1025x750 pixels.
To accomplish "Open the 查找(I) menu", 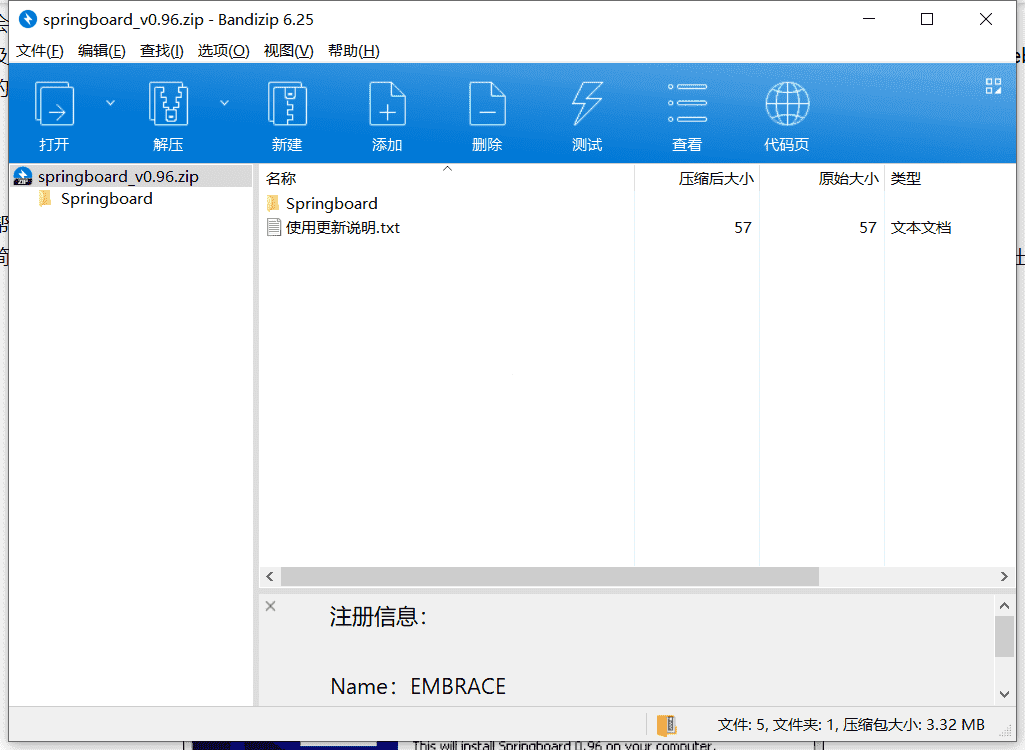I will pos(161,51).
